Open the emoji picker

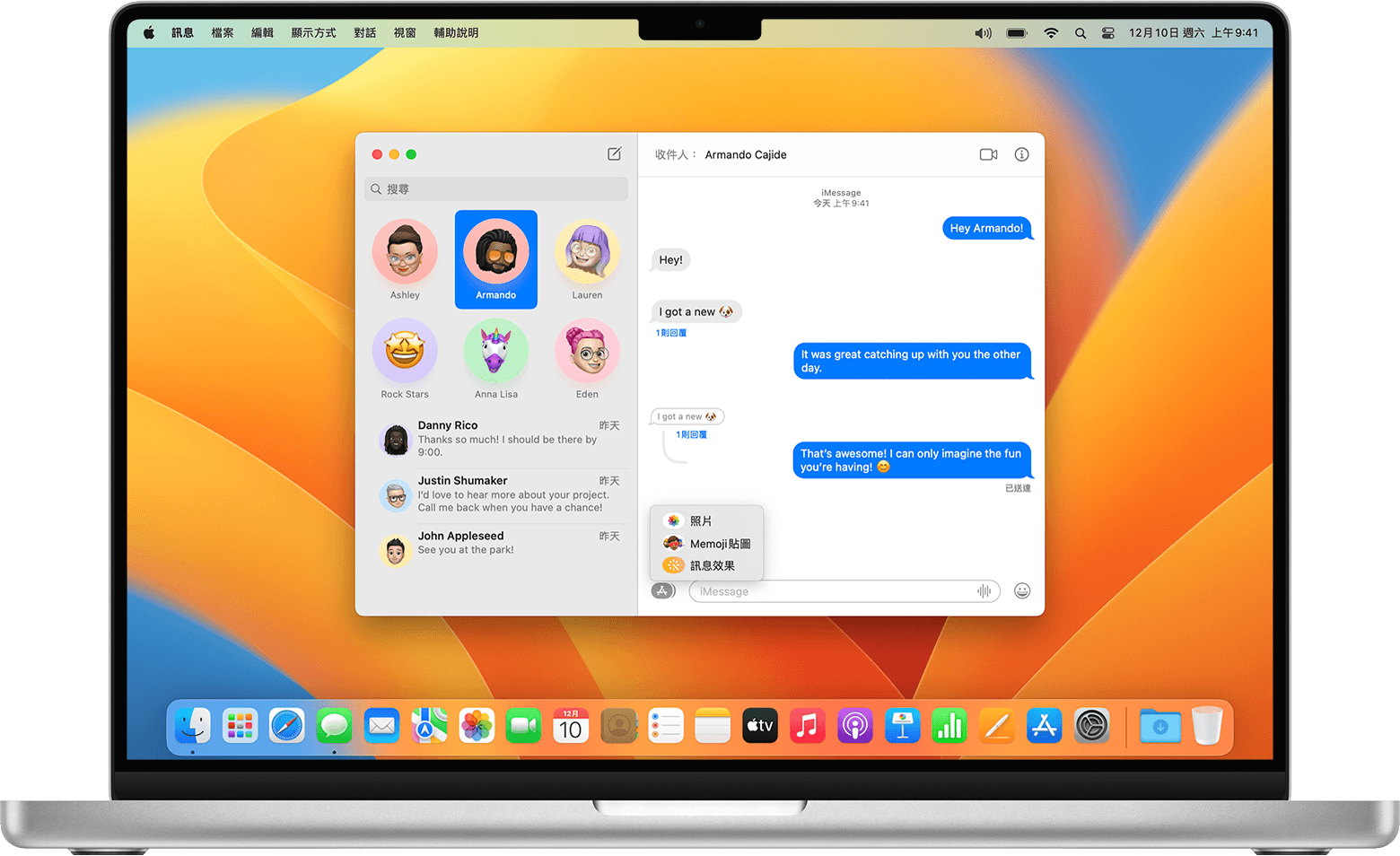click(1022, 590)
